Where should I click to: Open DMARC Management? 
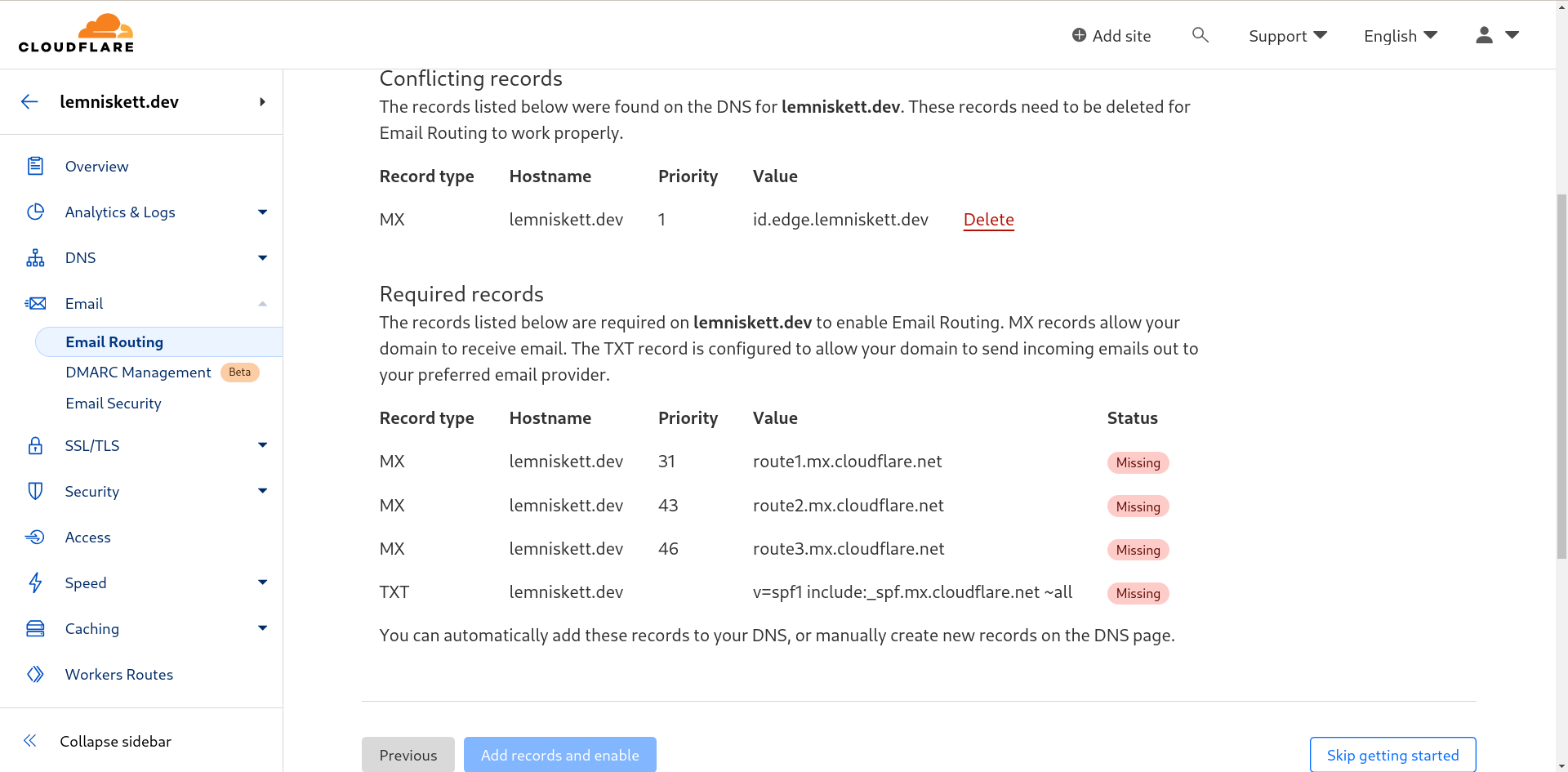pos(138,372)
